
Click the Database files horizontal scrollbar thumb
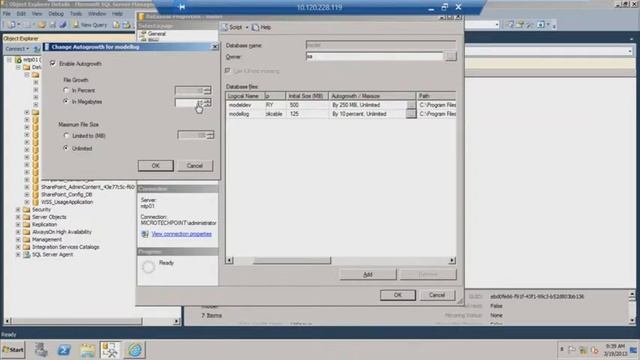(x=292, y=260)
